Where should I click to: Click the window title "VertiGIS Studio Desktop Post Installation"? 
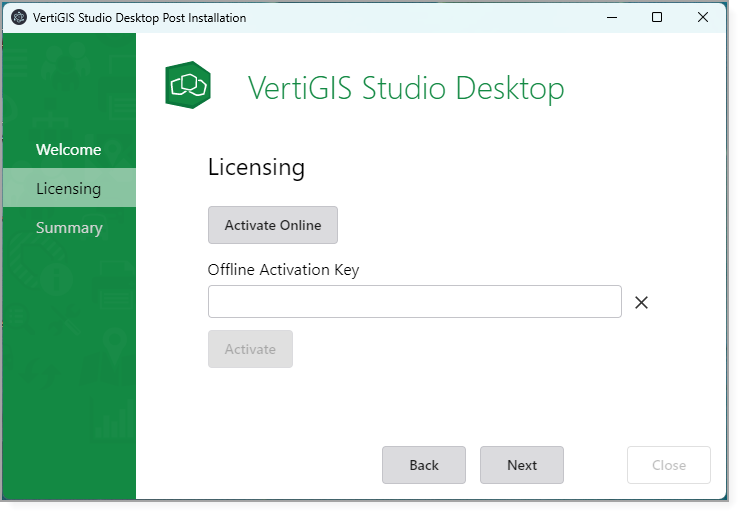140,18
